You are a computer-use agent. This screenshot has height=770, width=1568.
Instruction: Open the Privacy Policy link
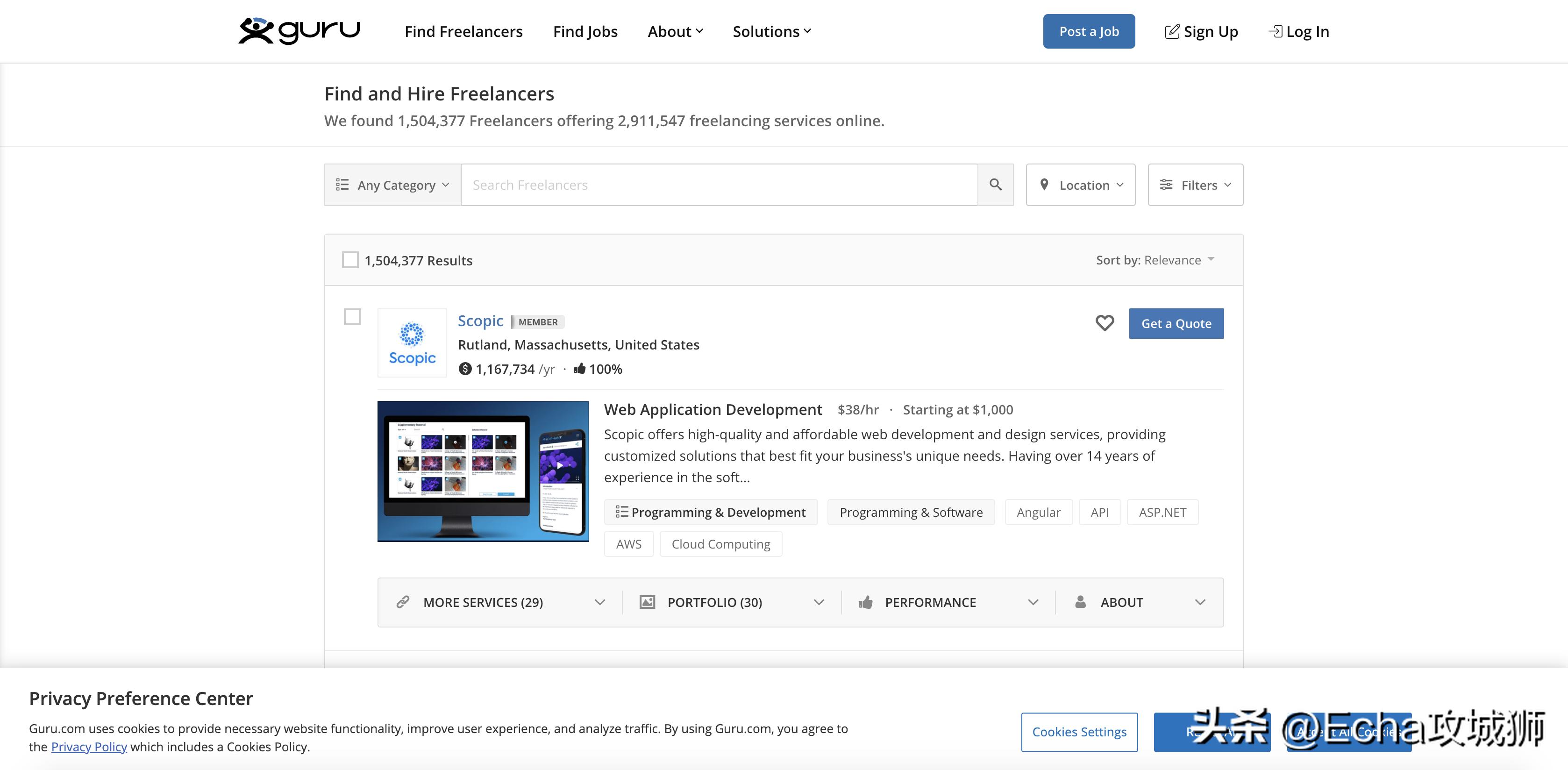click(x=89, y=747)
